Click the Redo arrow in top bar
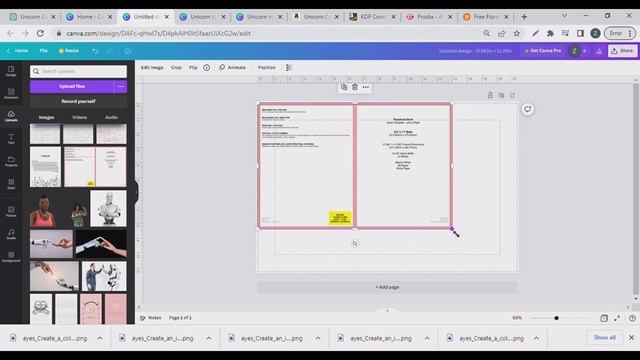This screenshot has height=360, width=640. tap(110, 51)
